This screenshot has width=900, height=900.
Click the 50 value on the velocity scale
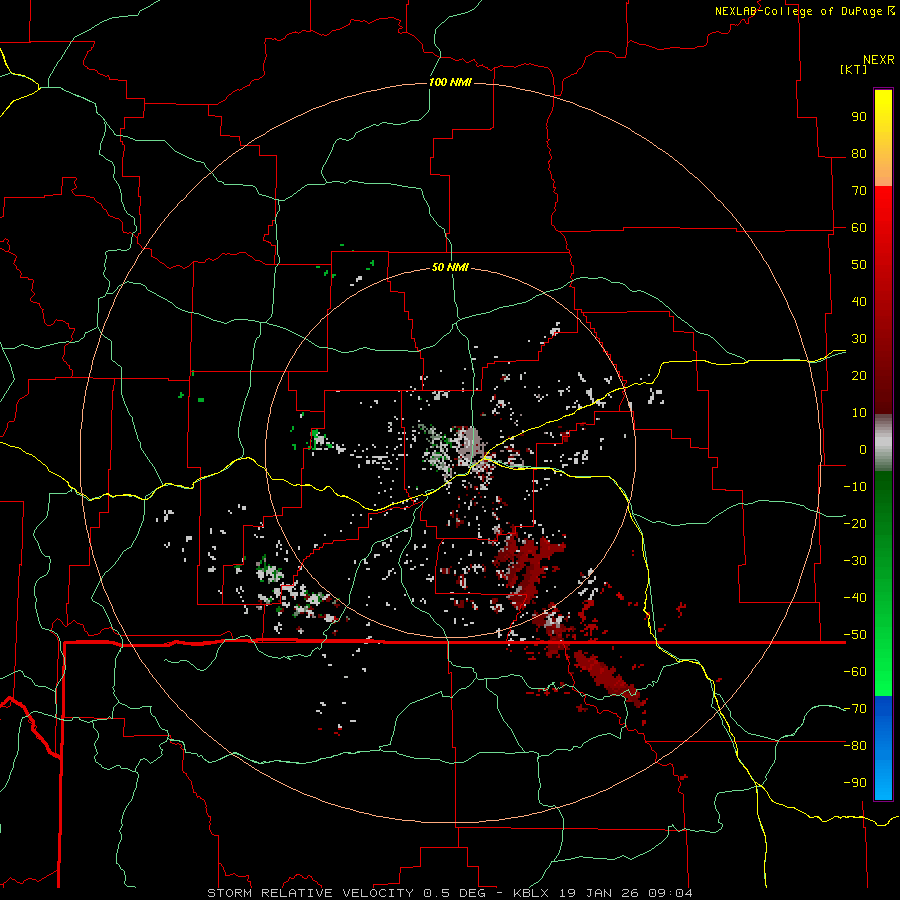click(x=859, y=265)
